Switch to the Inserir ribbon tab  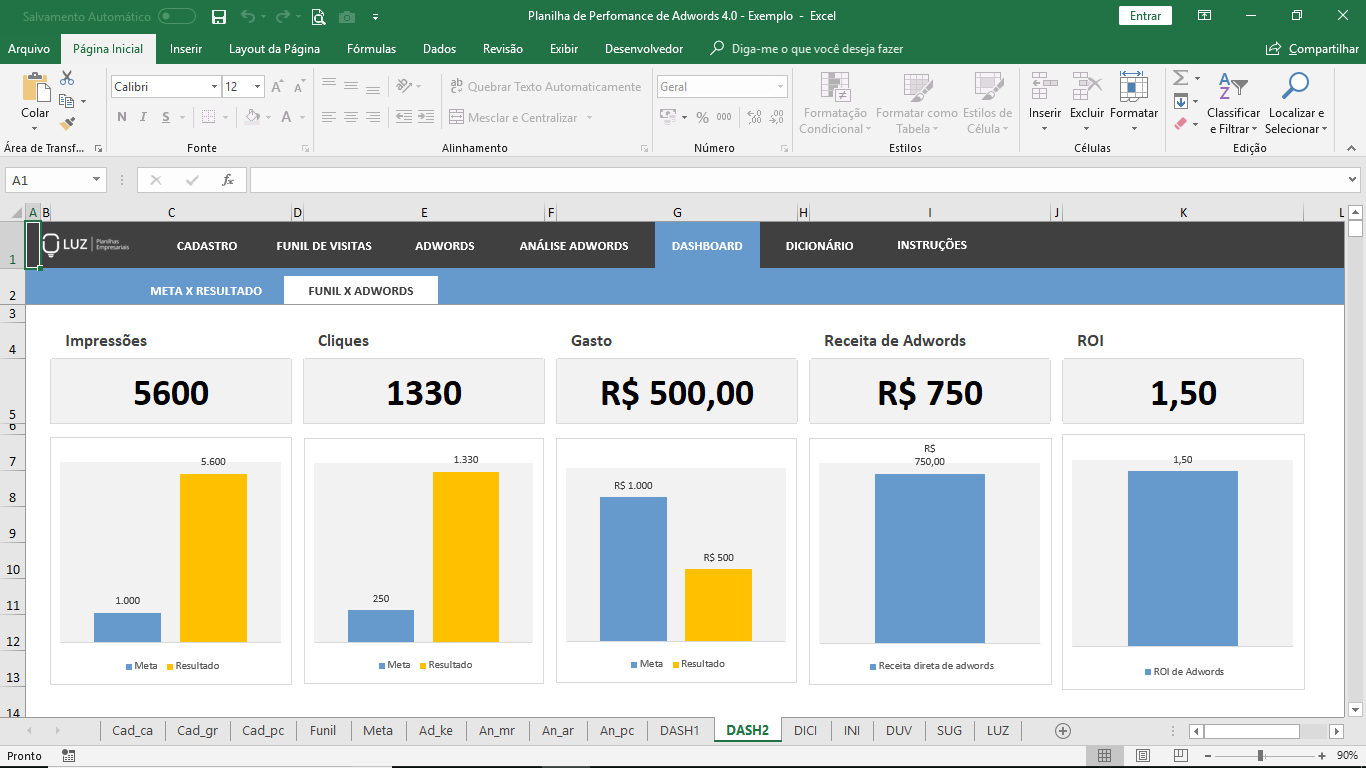pos(186,49)
